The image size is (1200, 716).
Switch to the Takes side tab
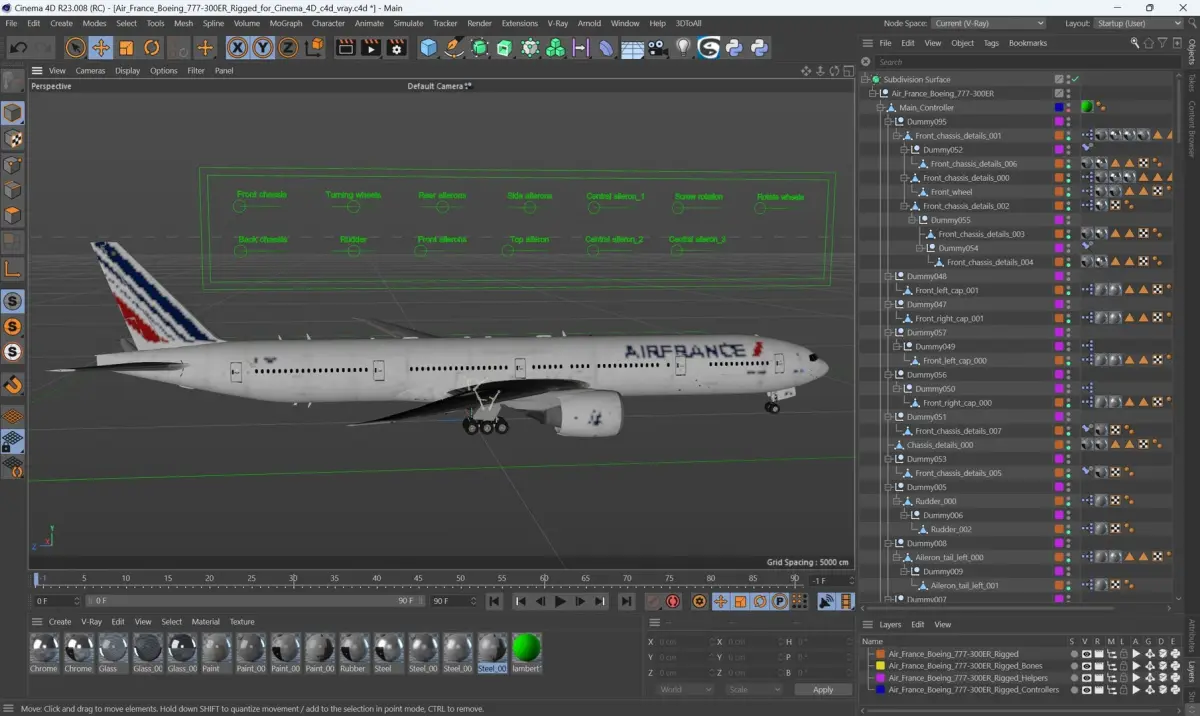click(x=1192, y=82)
